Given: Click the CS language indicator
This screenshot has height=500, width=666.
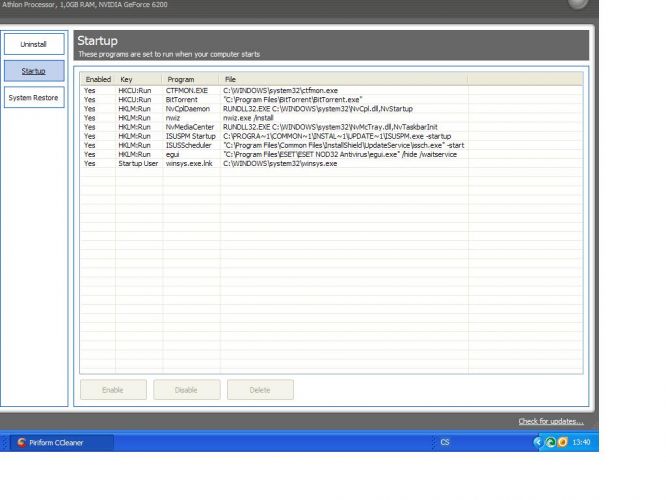Looking at the screenshot, I should coord(445,442).
